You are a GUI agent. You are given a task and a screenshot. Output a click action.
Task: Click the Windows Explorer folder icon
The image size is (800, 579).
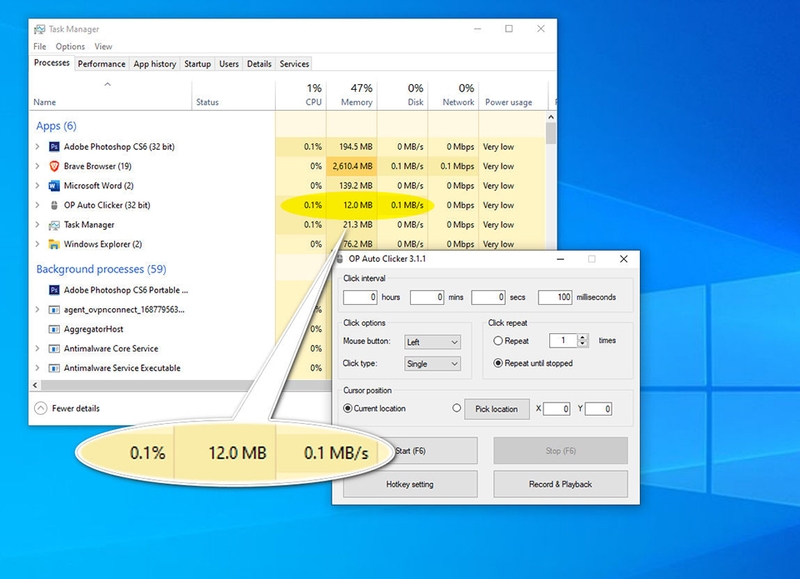coord(55,244)
